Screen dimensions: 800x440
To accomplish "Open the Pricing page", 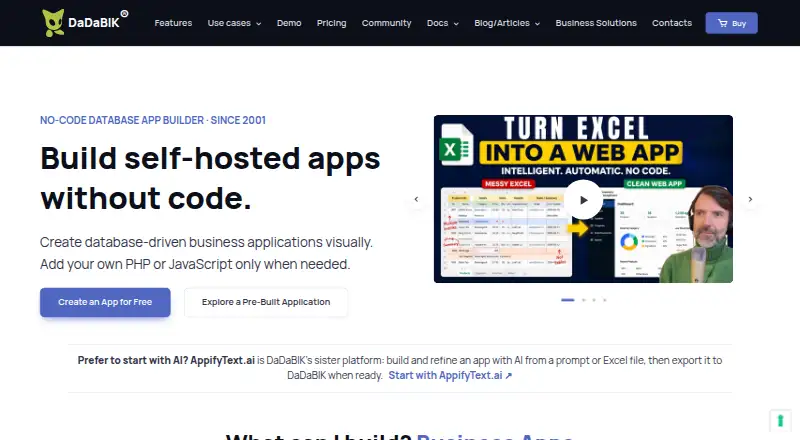I will [331, 23].
